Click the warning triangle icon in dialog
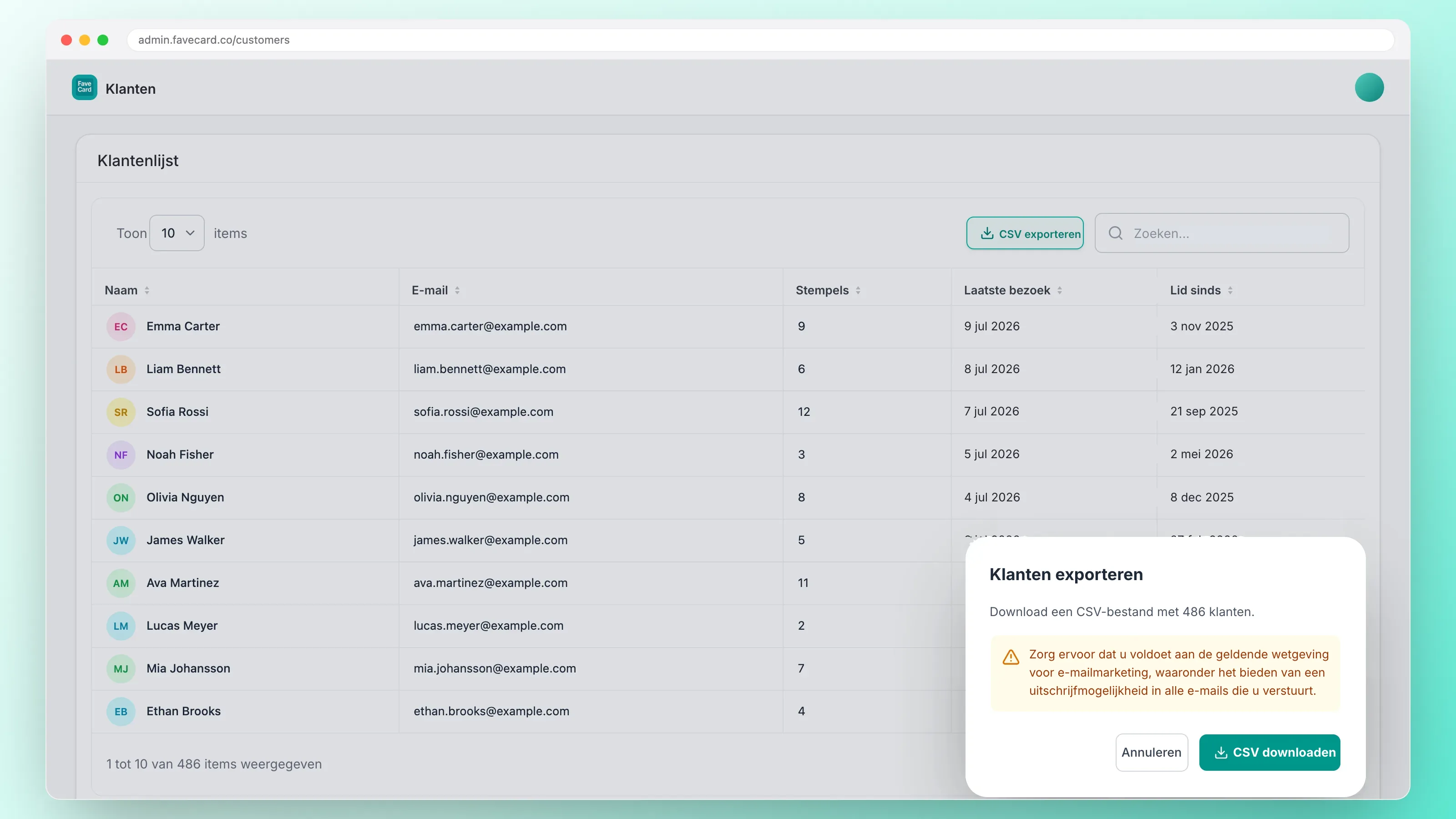The image size is (1456, 819). [1011, 657]
